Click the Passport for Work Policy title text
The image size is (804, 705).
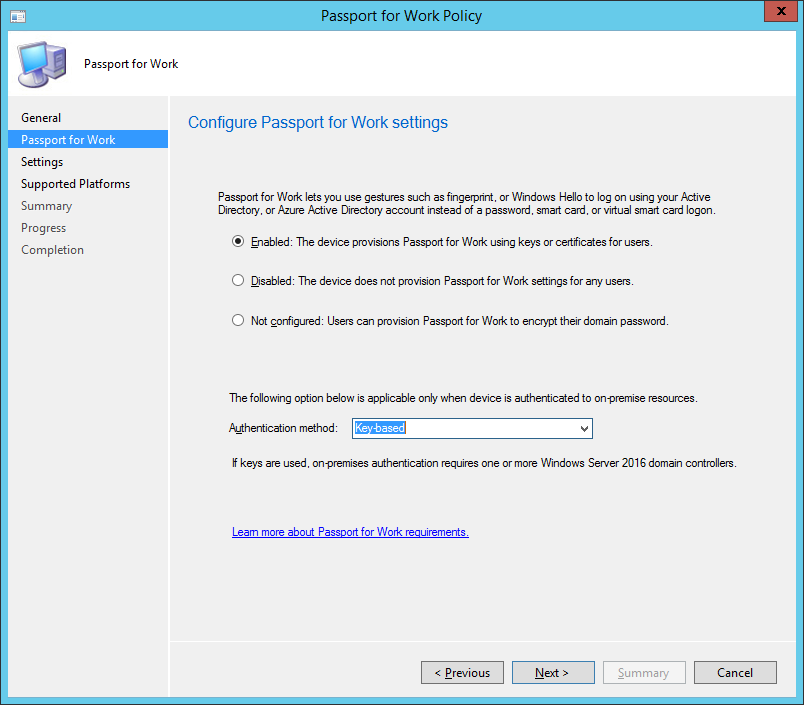401,16
